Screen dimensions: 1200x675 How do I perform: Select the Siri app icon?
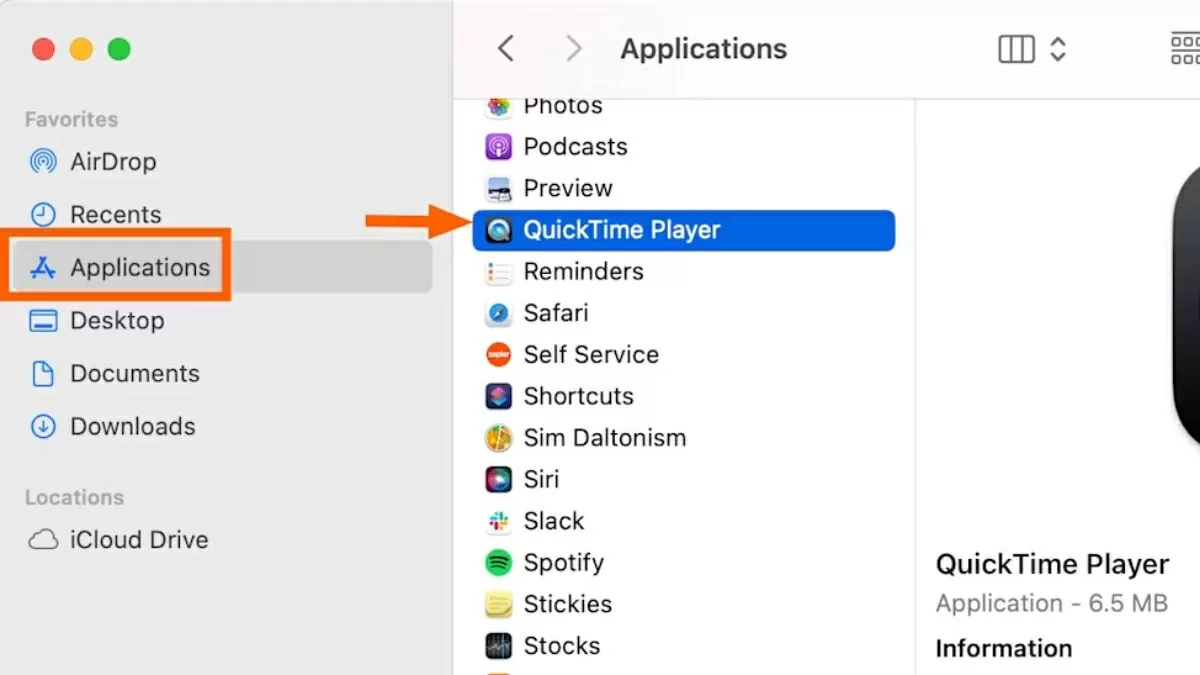498,480
